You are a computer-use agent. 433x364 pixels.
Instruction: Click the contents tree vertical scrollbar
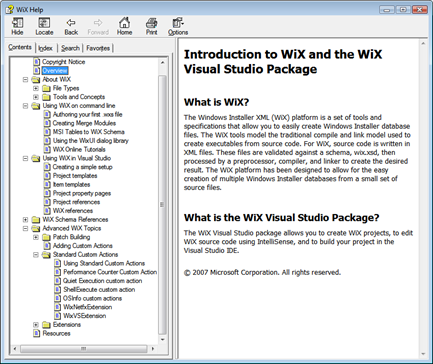point(162,201)
